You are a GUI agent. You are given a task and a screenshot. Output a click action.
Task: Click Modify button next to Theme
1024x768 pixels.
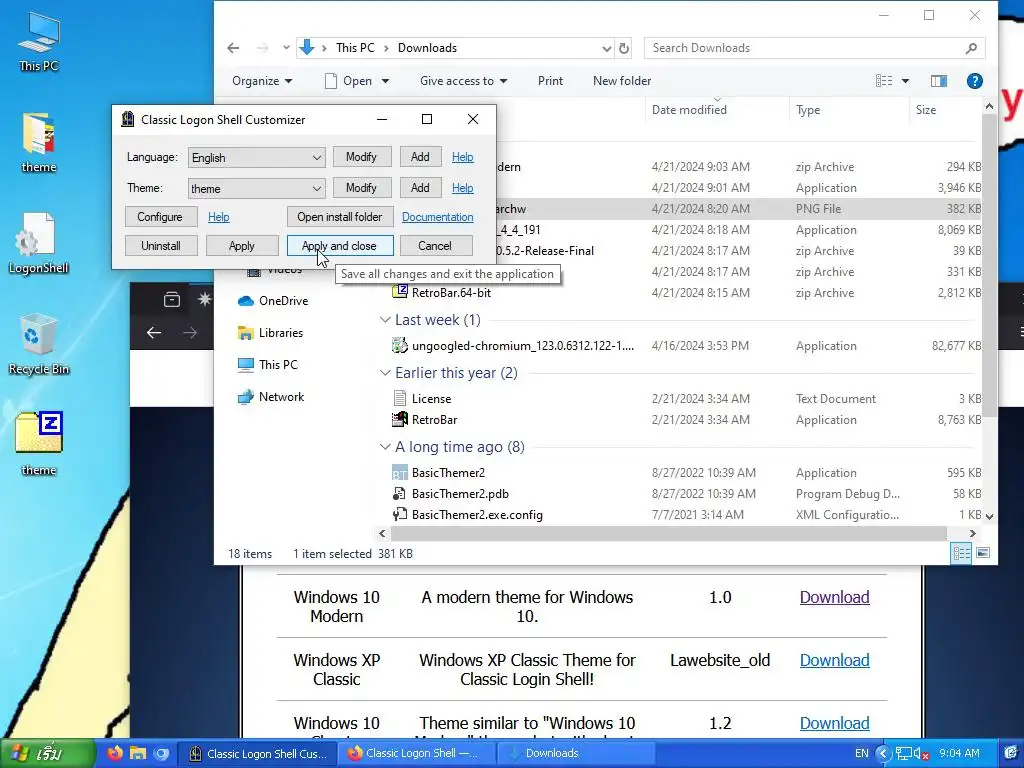point(362,187)
